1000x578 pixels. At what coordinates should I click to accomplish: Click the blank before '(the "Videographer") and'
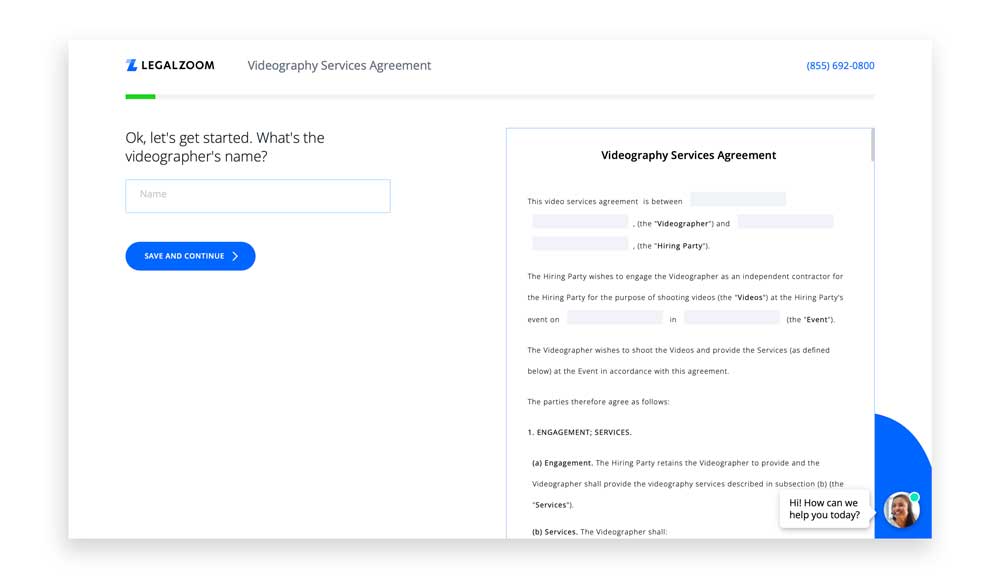coord(580,222)
